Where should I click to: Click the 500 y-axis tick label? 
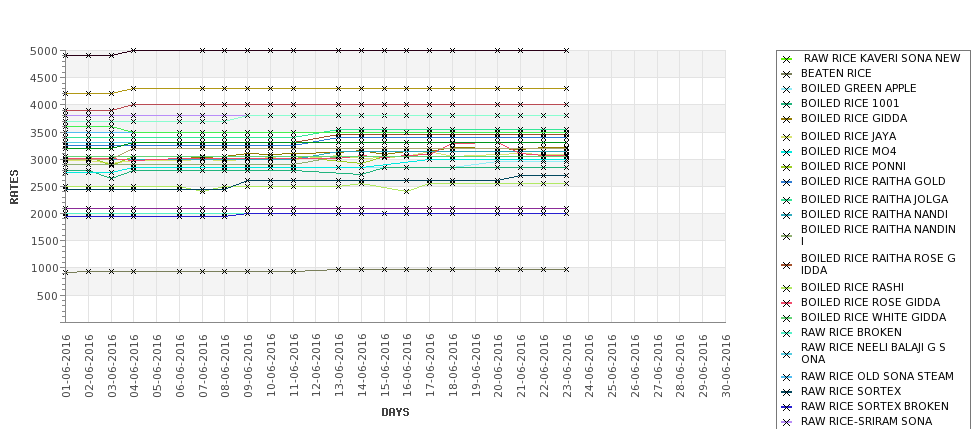[x=47, y=296]
